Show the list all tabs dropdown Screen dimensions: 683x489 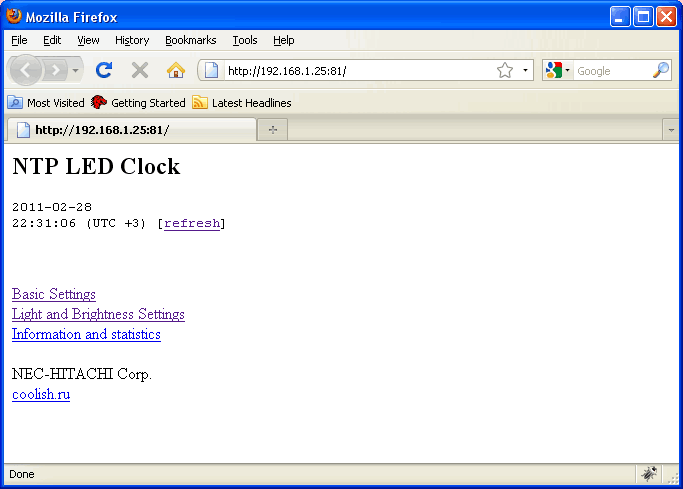(671, 130)
